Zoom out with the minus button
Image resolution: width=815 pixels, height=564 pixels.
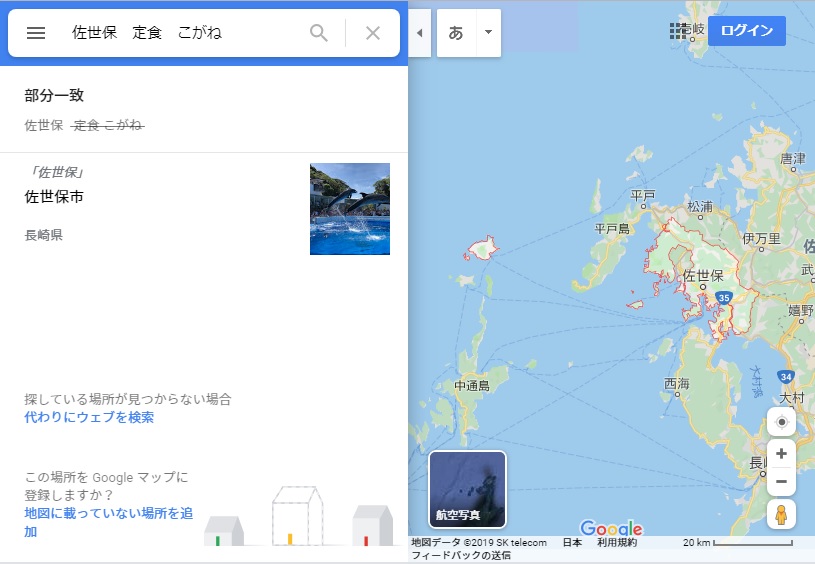pyautogui.click(x=781, y=482)
